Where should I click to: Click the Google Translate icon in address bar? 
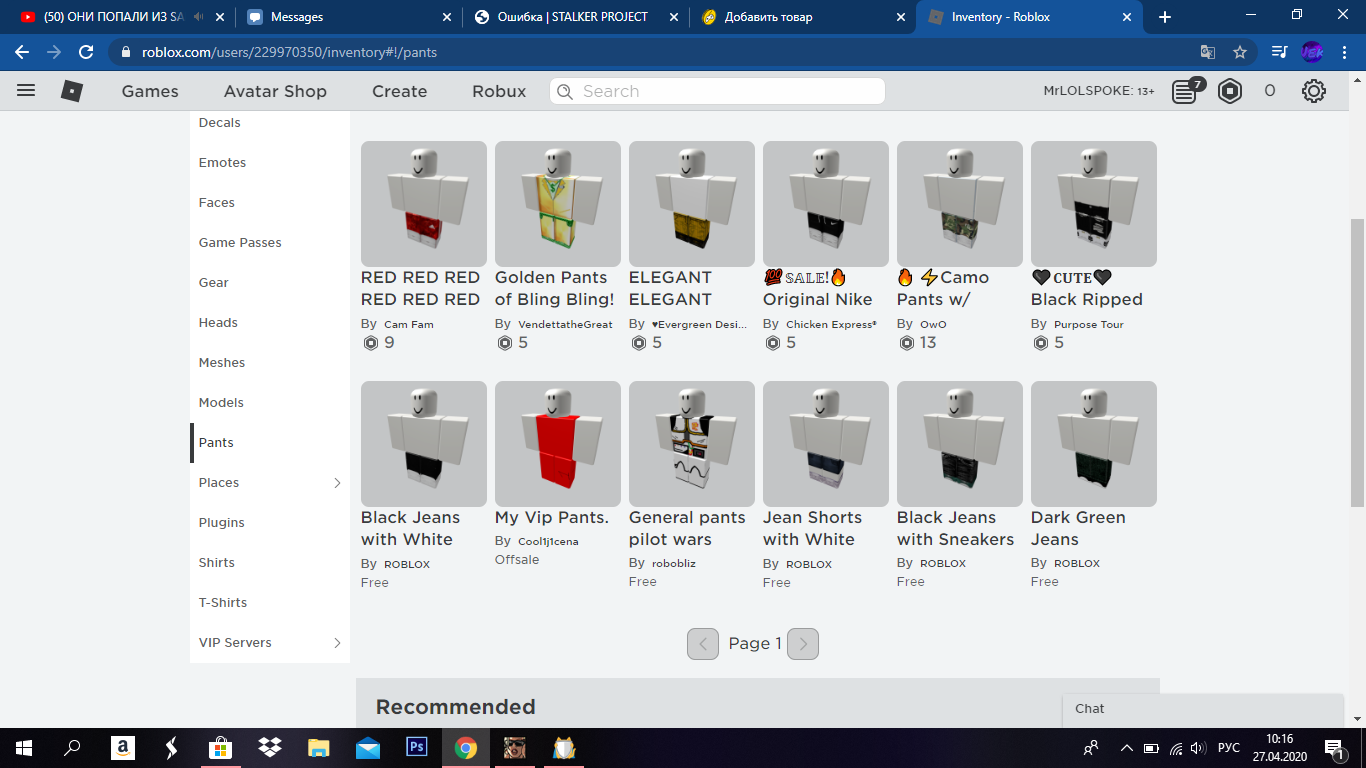coord(1208,52)
